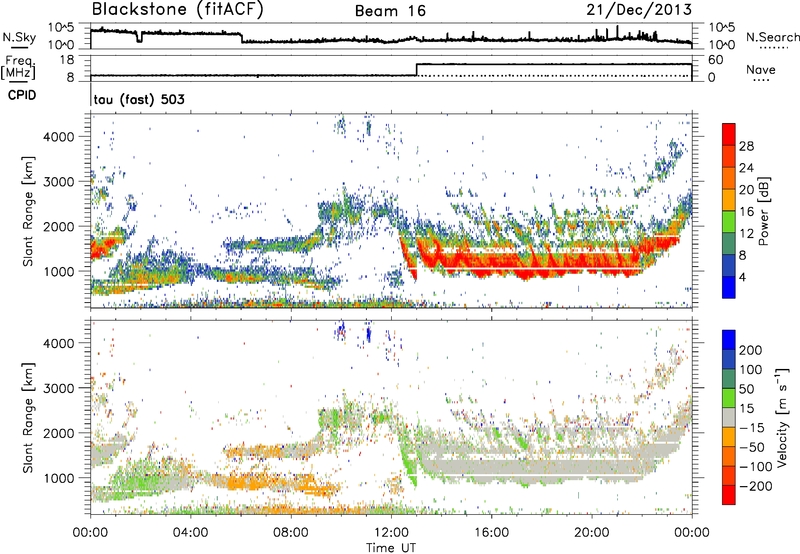
Task: Click the "-200" tick on Velocity colorbar
Action: coord(754,486)
